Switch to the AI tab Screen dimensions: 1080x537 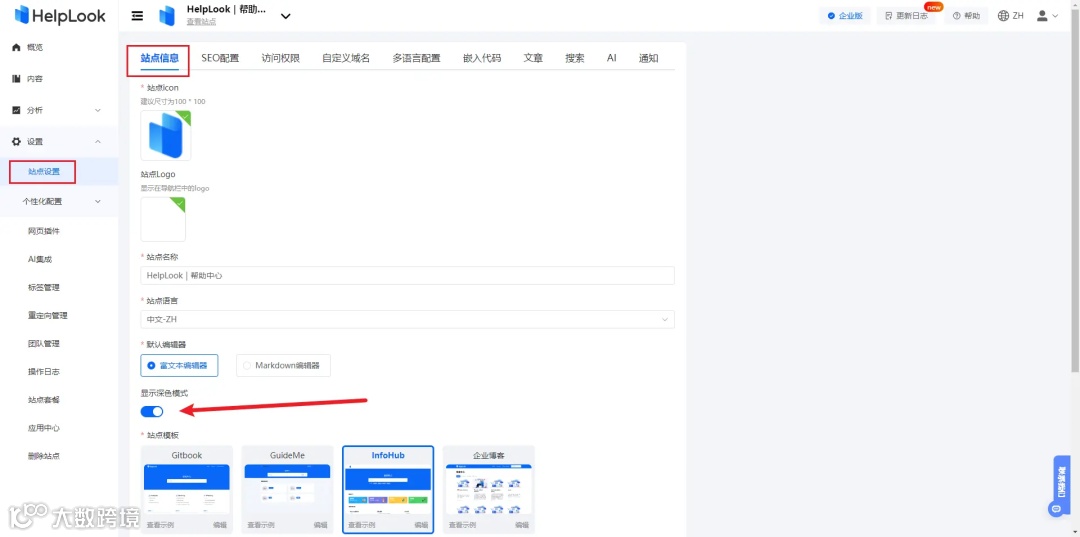pyautogui.click(x=612, y=58)
